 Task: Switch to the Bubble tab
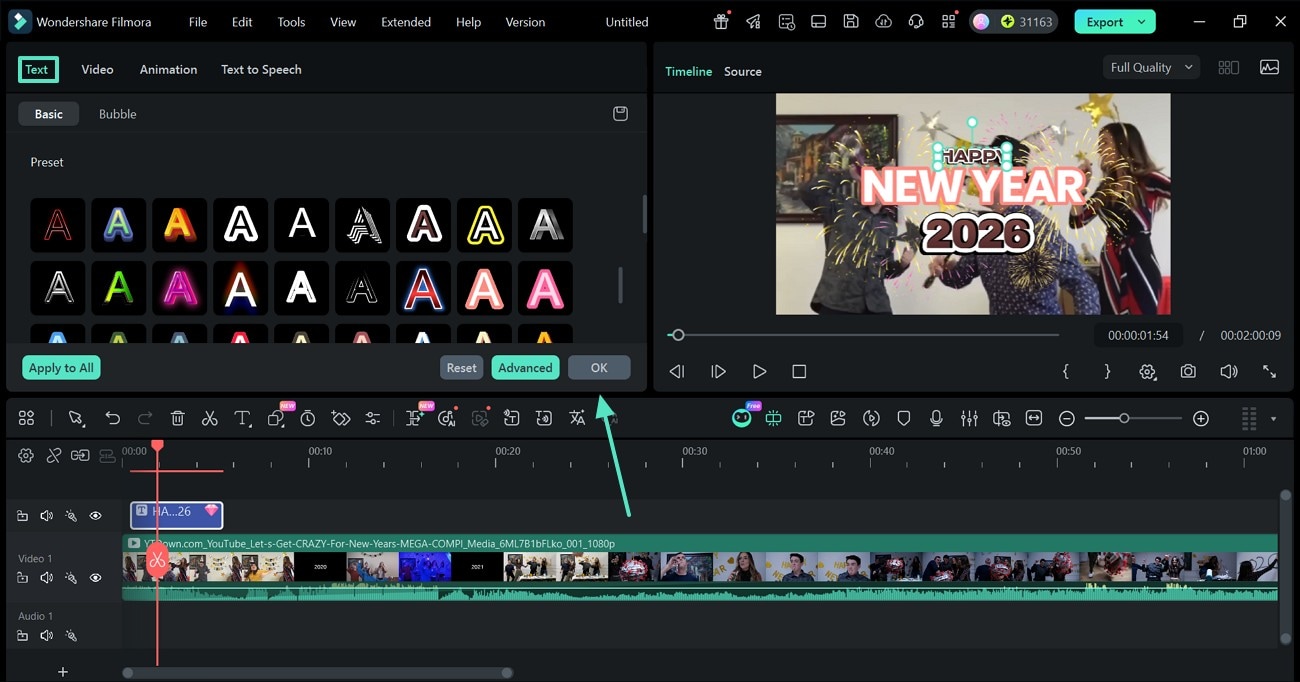[117, 113]
